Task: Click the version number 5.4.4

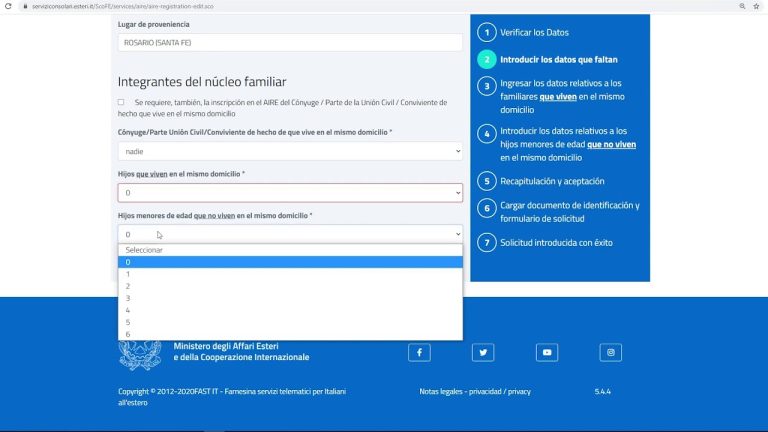Action: tap(602, 391)
